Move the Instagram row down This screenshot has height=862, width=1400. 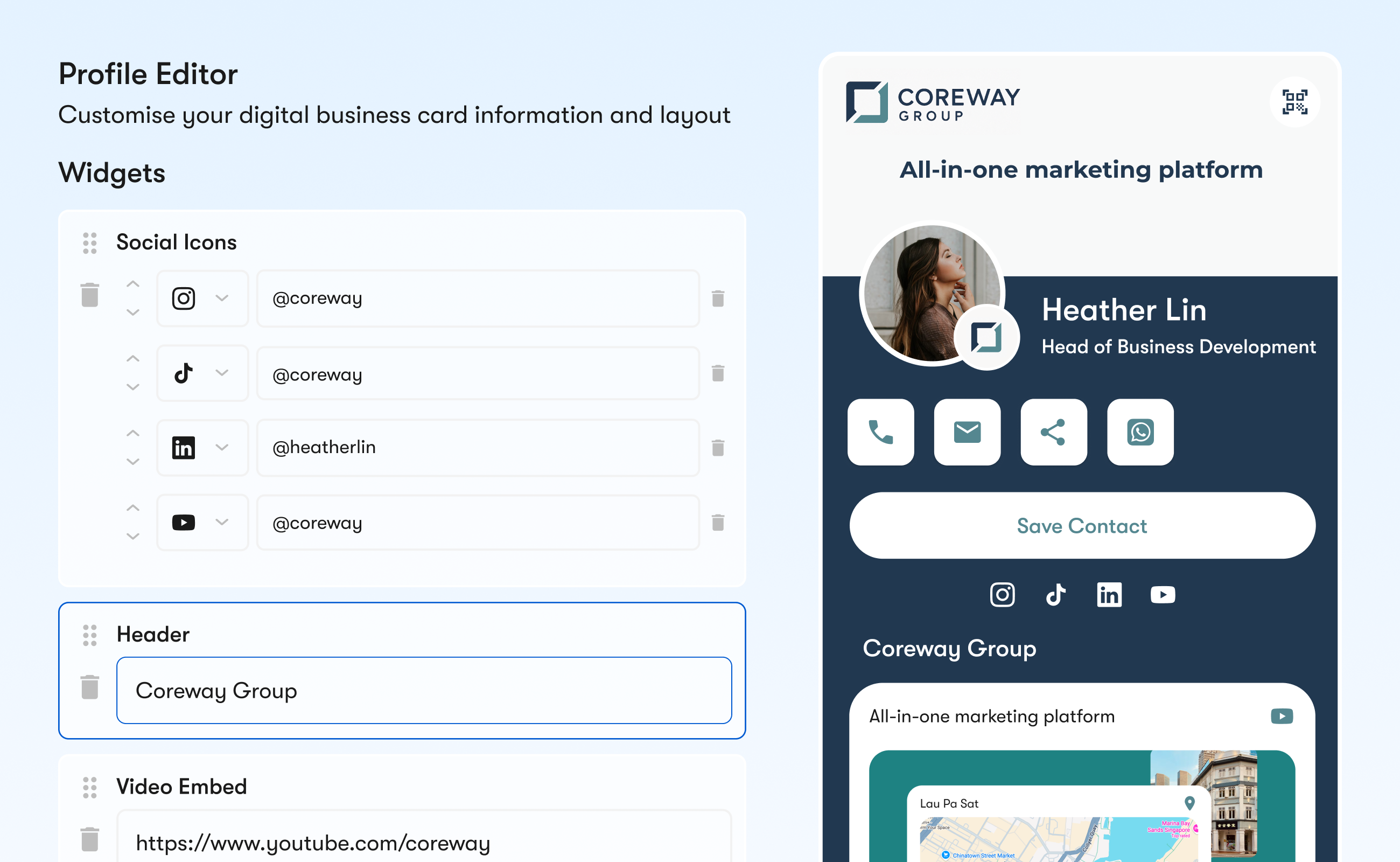(133, 312)
